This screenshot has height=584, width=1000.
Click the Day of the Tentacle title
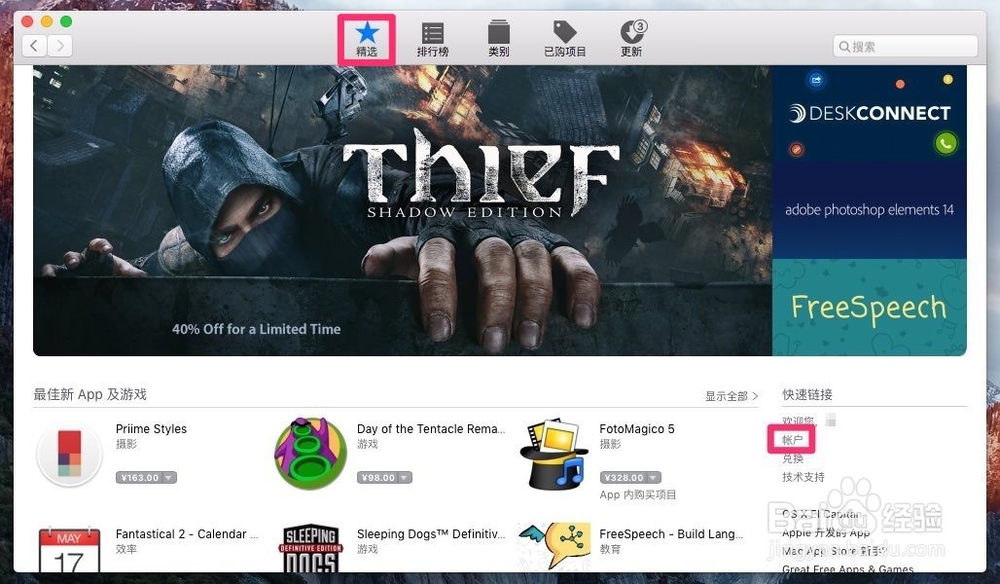[x=430, y=429]
